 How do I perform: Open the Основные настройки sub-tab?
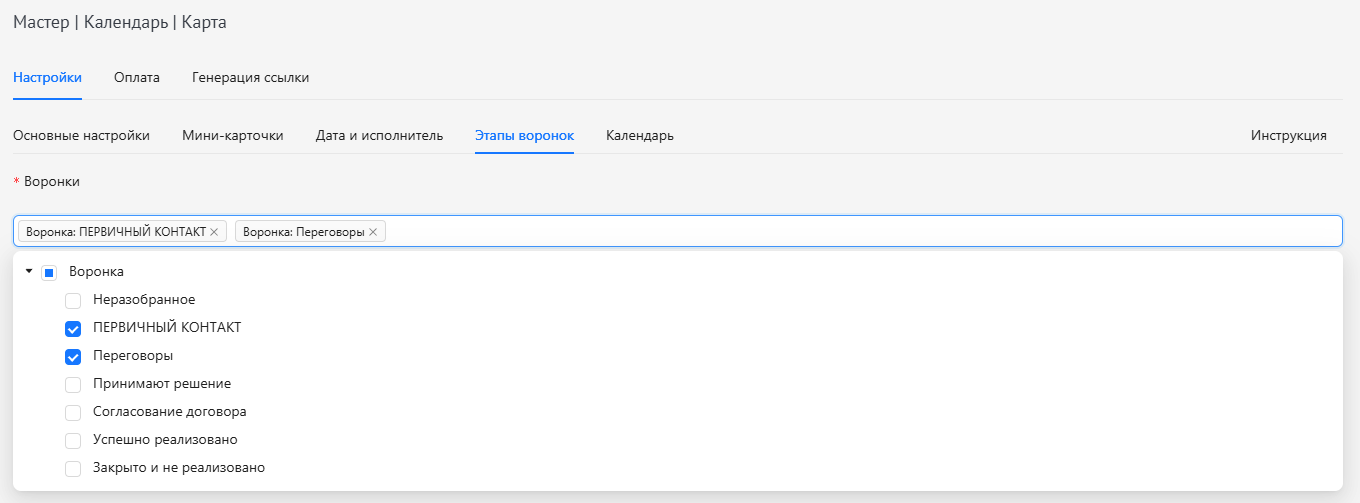click(81, 136)
